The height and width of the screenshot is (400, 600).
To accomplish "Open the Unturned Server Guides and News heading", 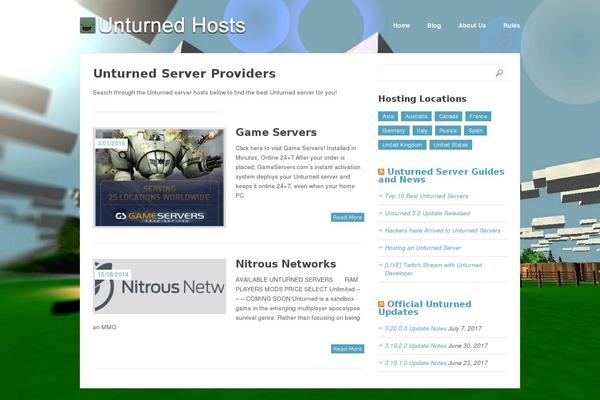I will pos(441,176).
